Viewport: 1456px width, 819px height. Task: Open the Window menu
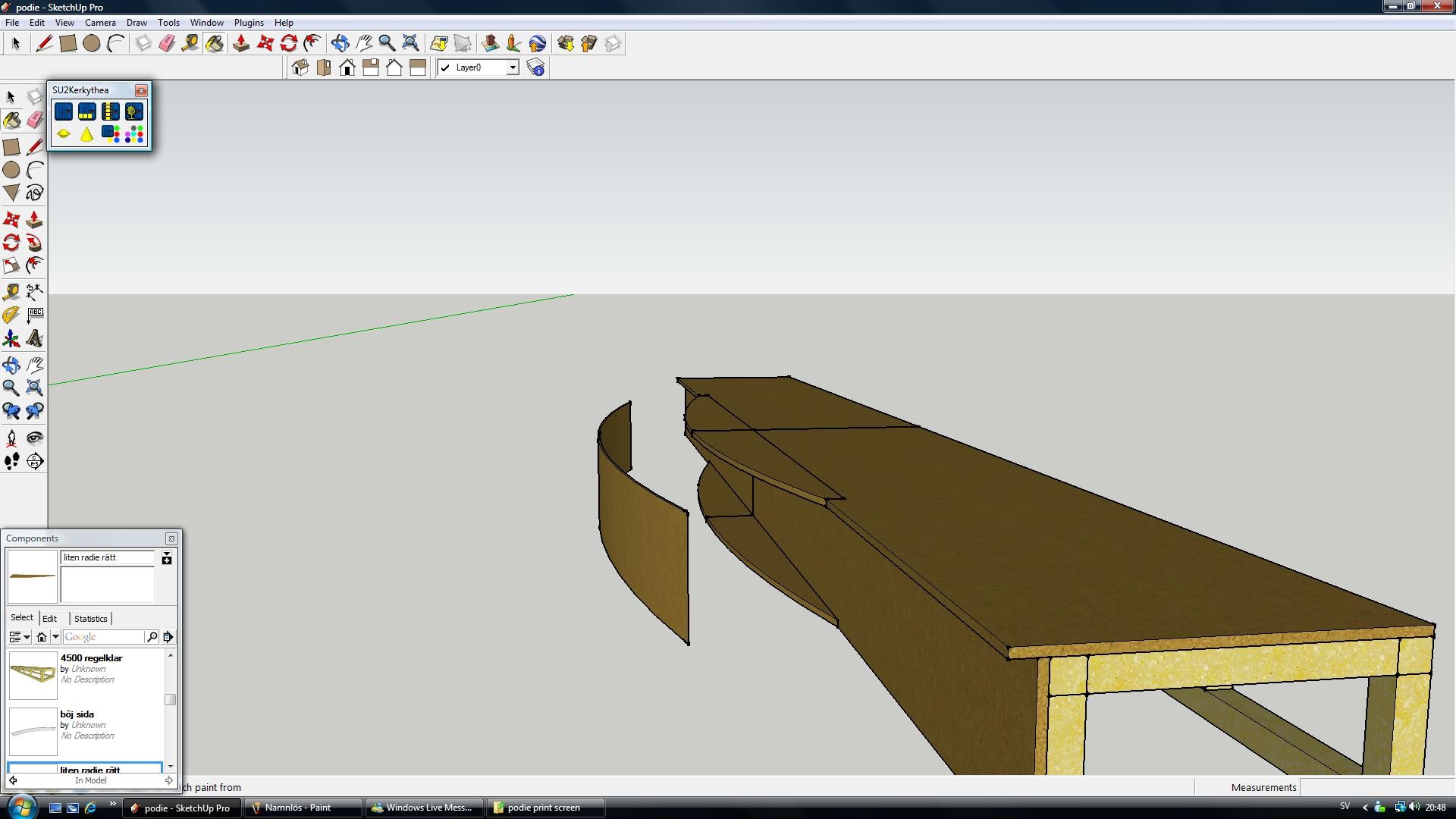point(206,23)
